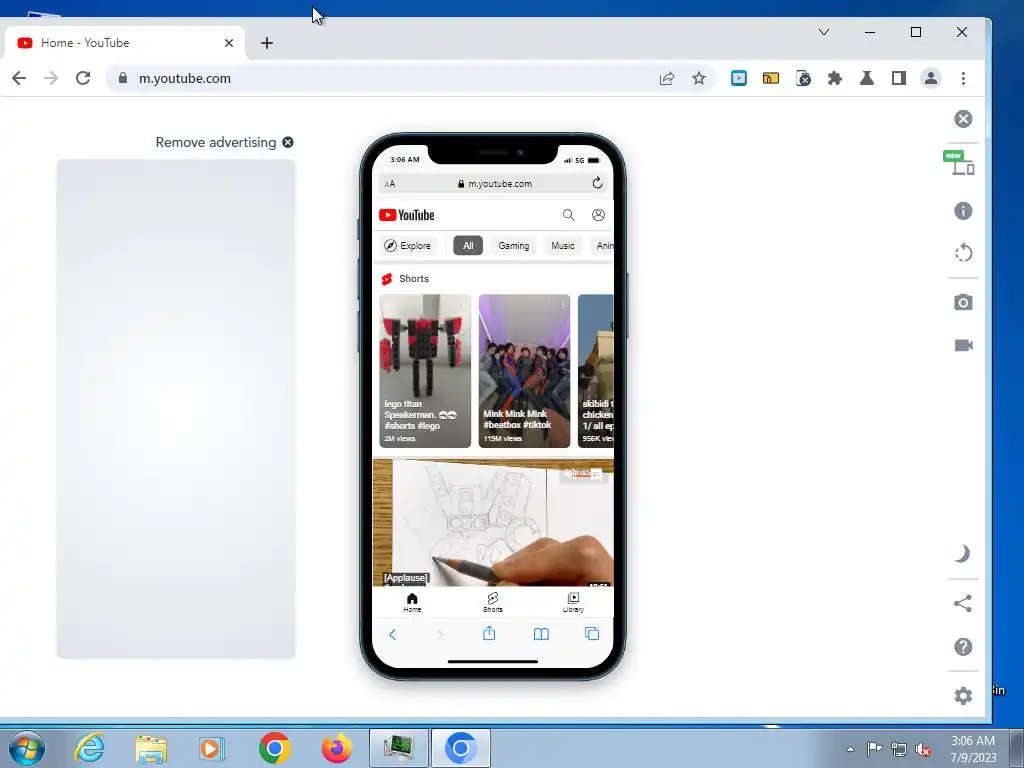Tap the Safari share icon in the phone
The height and width of the screenshot is (768, 1024).
[489, 633]
